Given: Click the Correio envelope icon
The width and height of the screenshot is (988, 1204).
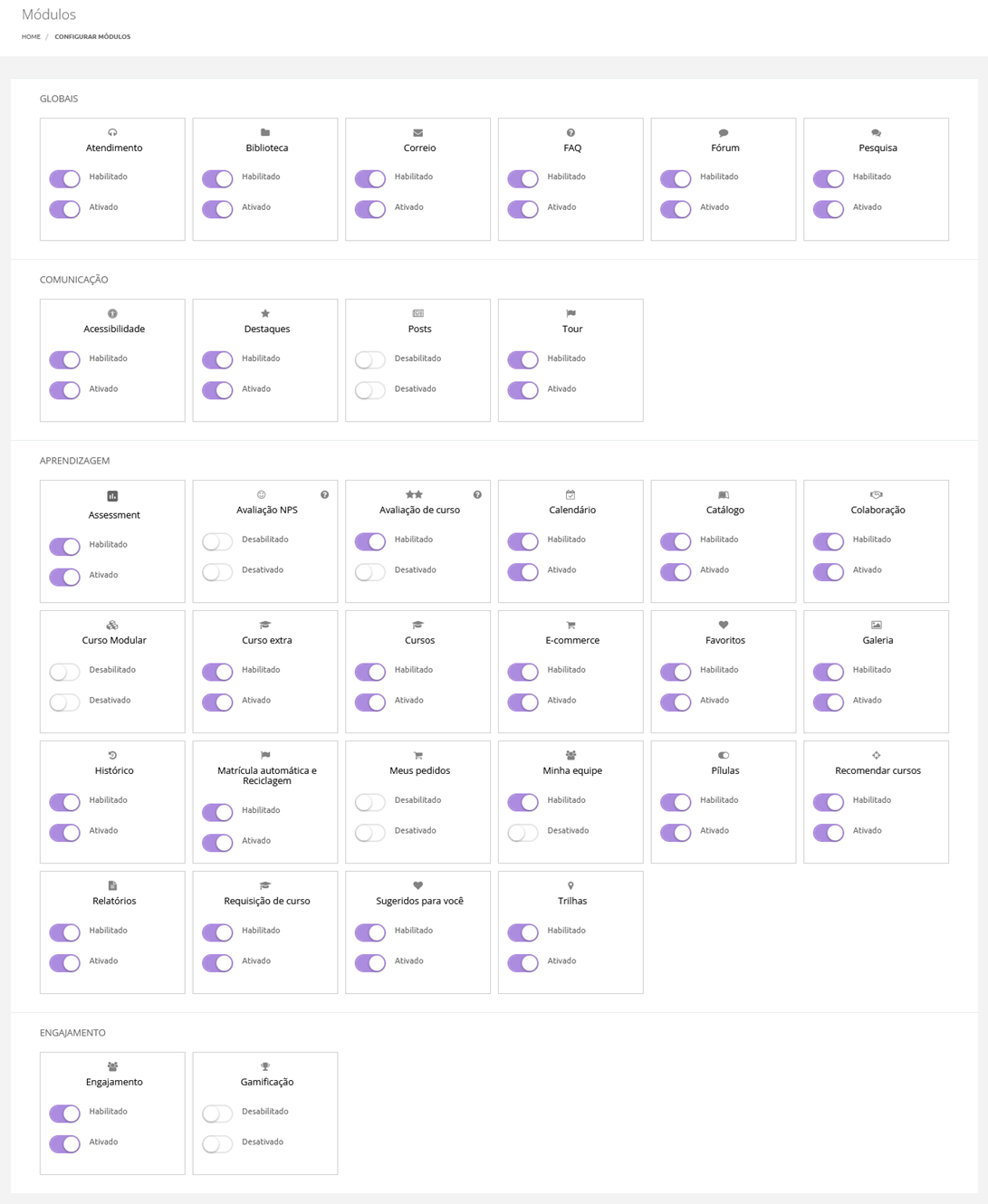Looking at the screenshot, I should tap(418, 133).
